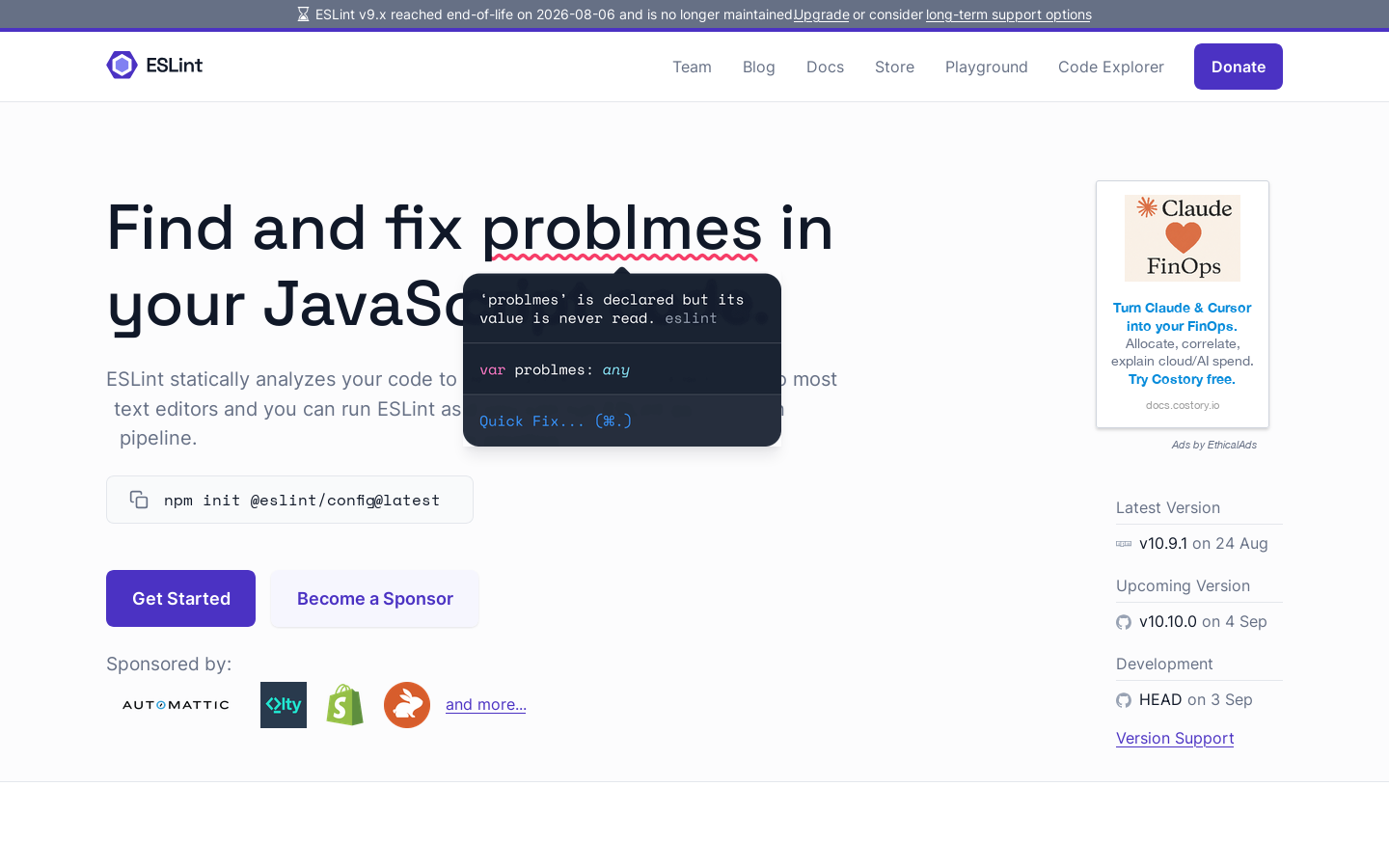Click 'Try Costory free.' ad link

pos(1182,379)
